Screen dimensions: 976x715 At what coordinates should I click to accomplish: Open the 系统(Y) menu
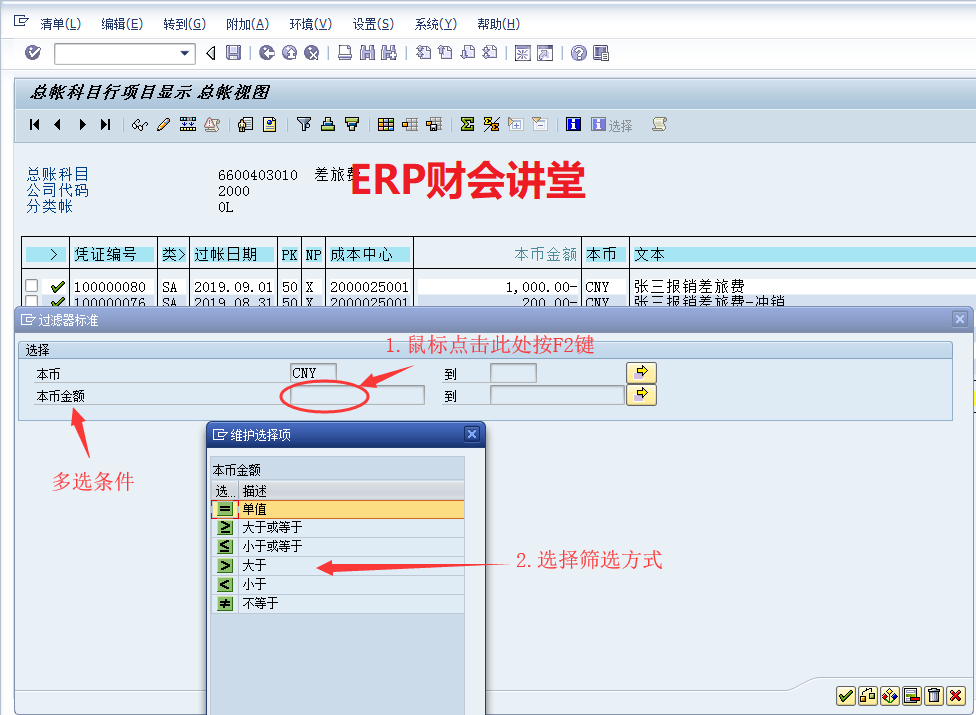click(x=436, y=24)
